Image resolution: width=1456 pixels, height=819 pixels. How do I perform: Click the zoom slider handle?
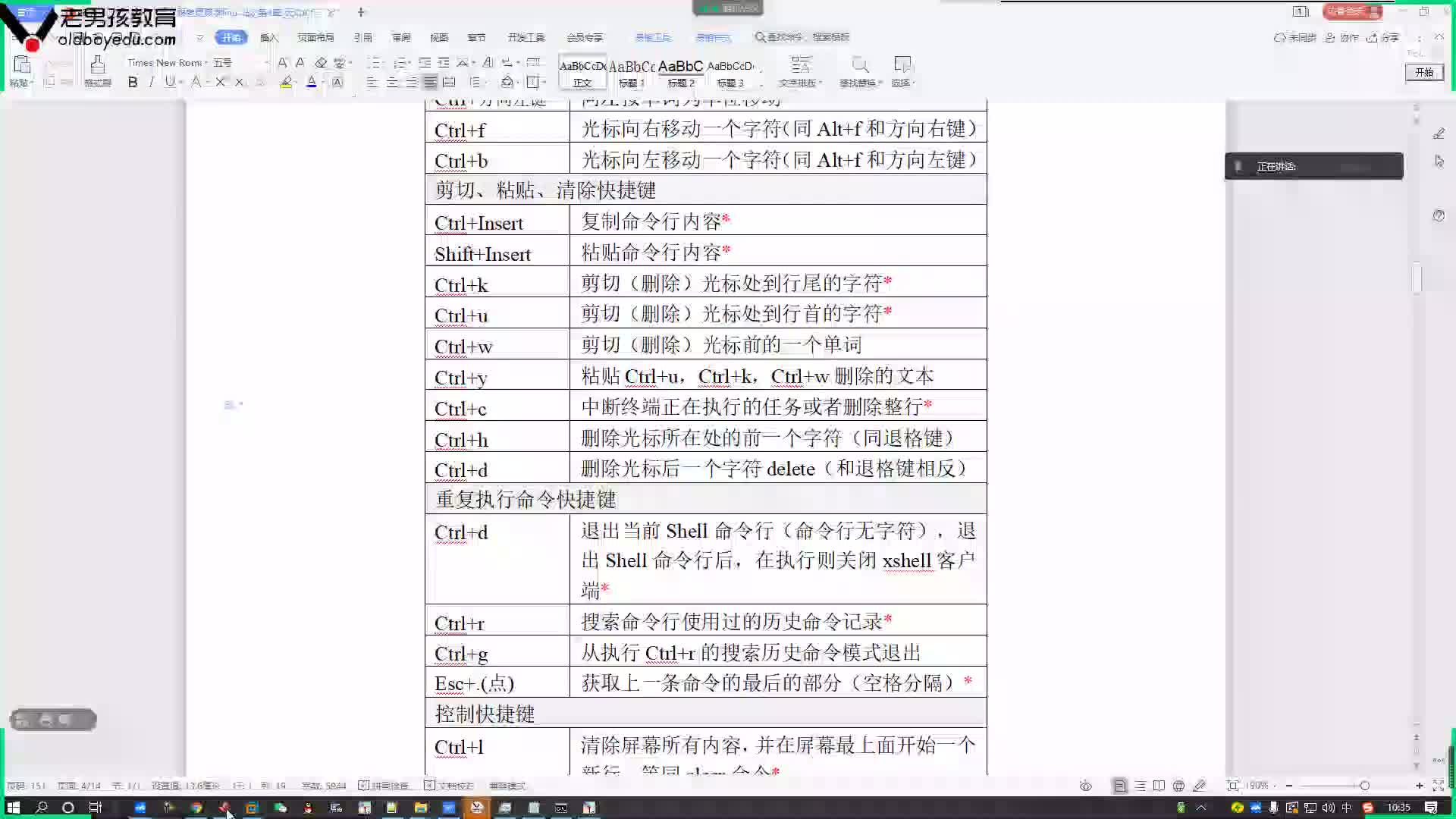click(x=1364, y=786)
